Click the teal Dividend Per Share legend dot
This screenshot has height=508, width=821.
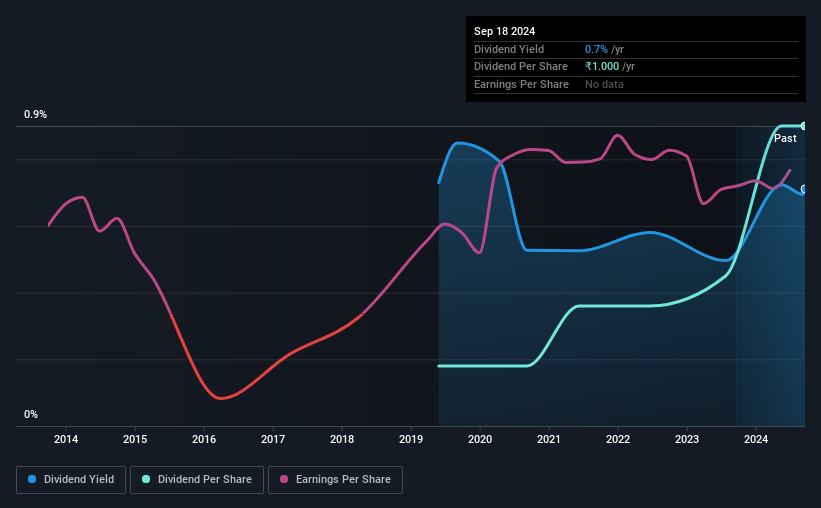click(x=146, y=479)
